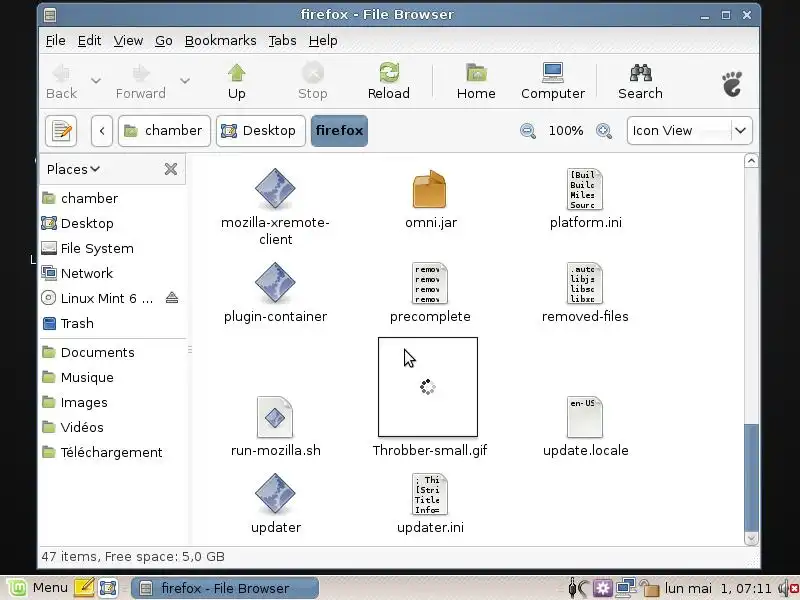Open the View menu
The height and width of the screenshot is (600, 800).
(x=128, y=40)
